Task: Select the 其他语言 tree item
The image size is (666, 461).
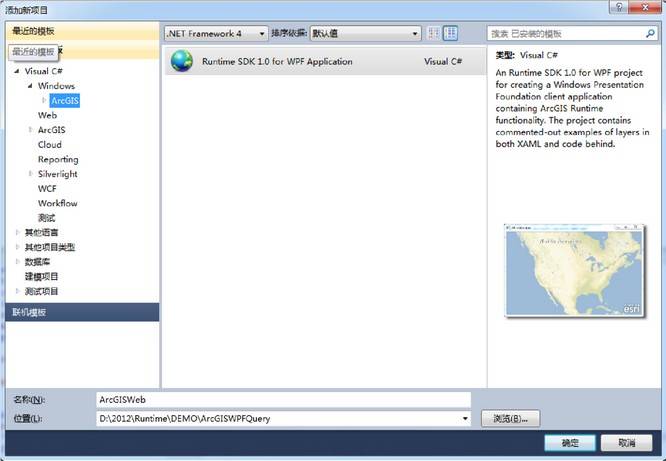Action: click(41, 232)
